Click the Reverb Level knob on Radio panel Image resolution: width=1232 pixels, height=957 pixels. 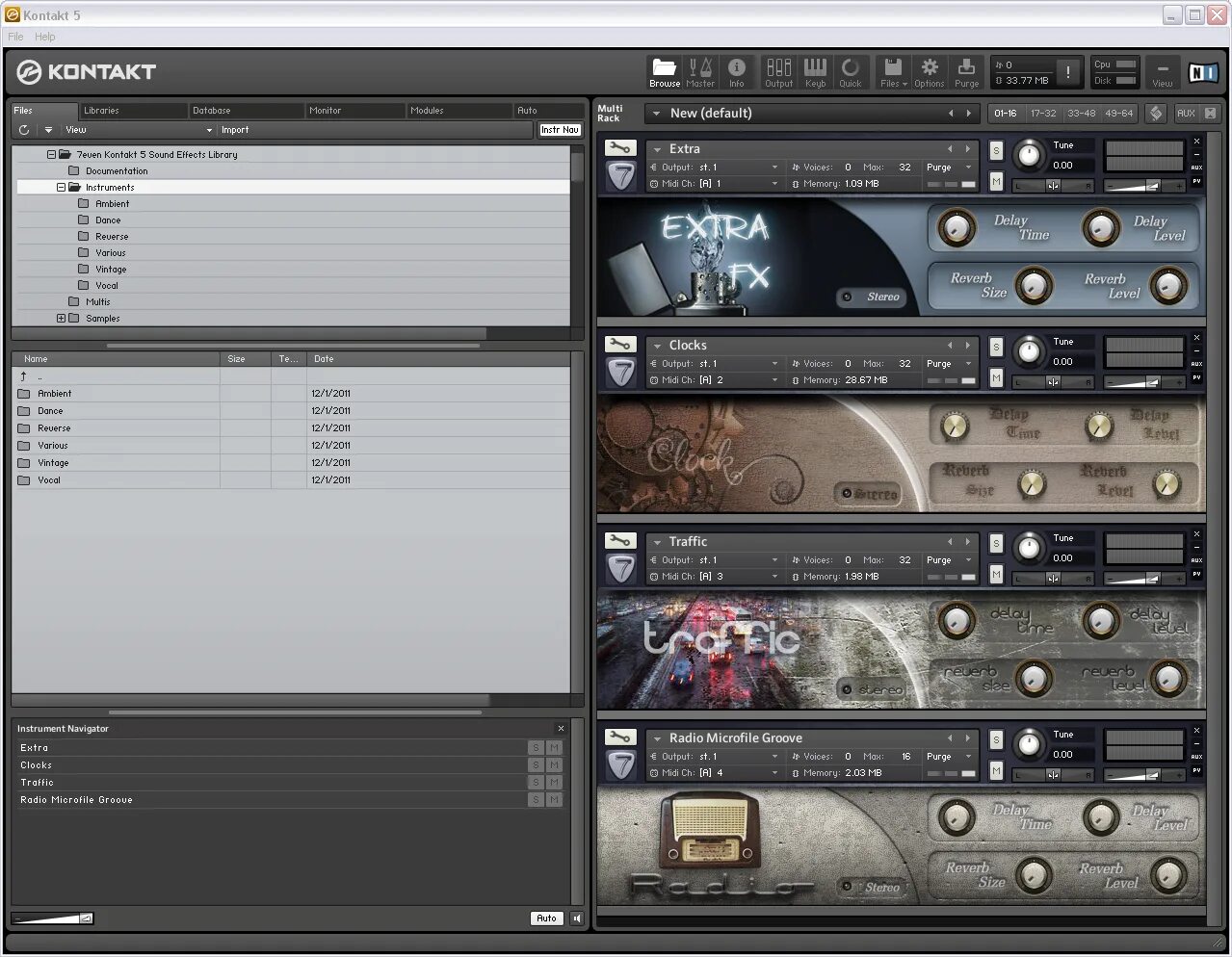1167,875
